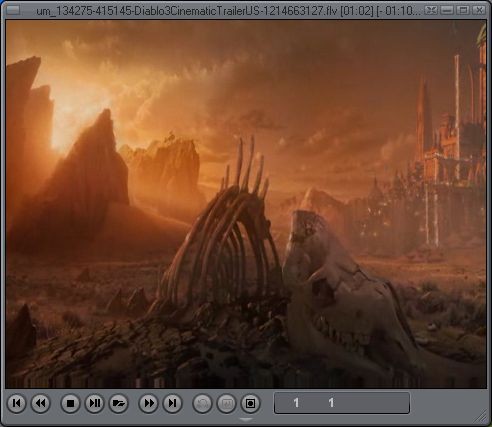Click the bottom-right resize grip

pyautogui.click(x=480, y=416)
